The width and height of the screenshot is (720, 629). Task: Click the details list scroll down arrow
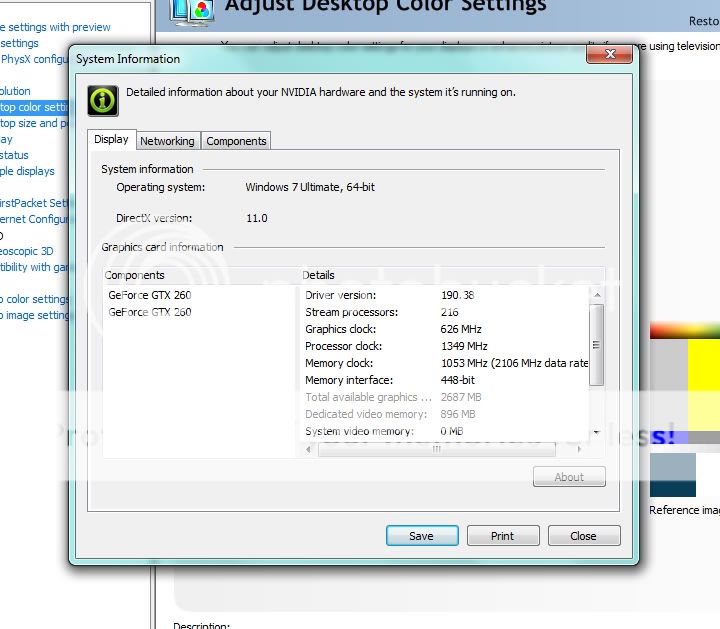(x=596, y=432)
